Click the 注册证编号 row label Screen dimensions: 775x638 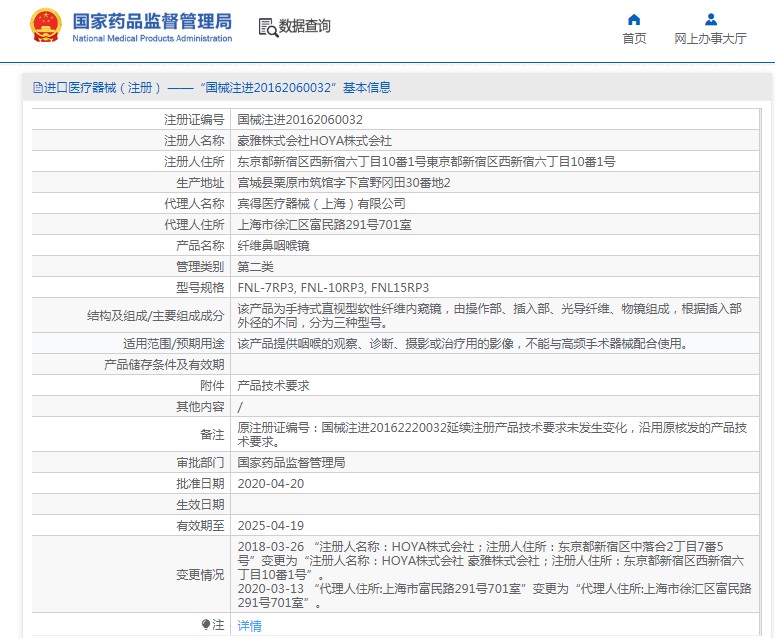194,120
